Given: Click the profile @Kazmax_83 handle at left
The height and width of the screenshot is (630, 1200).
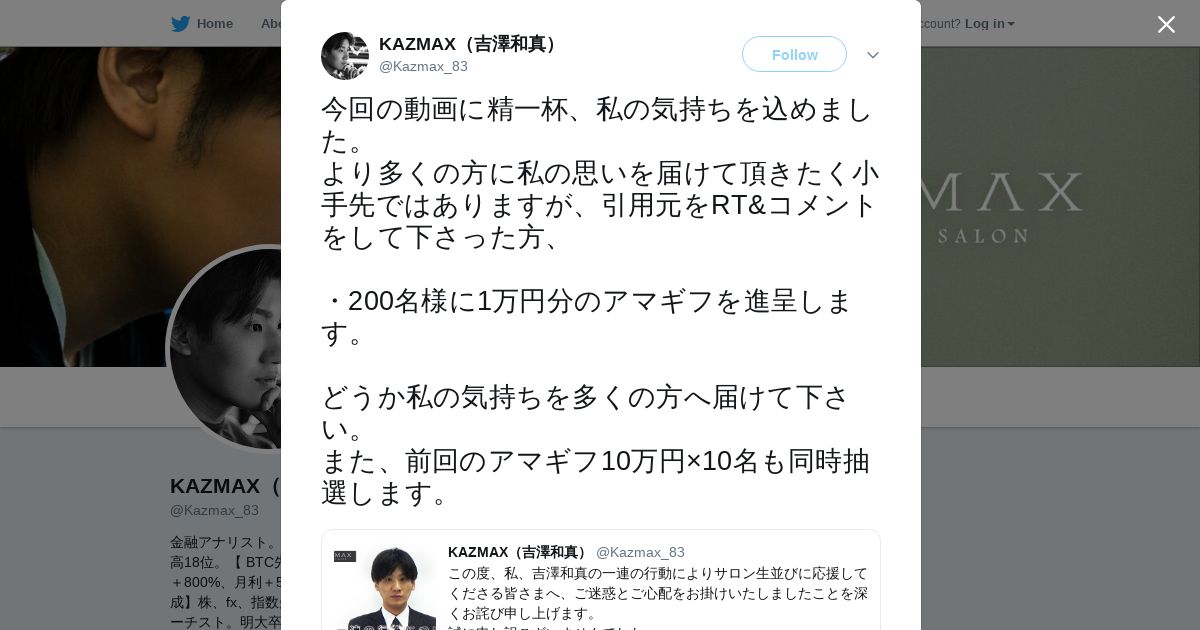Looking at the screenshot, I should (x=214, y=510).
